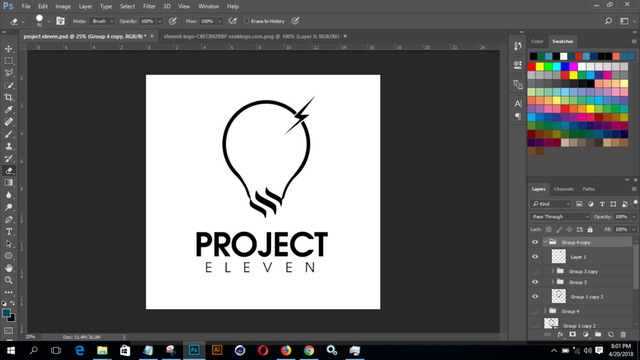Show the Group 3 copy layer
The width and height of the screenshot is (640, 360).
[x=535, y=271]
